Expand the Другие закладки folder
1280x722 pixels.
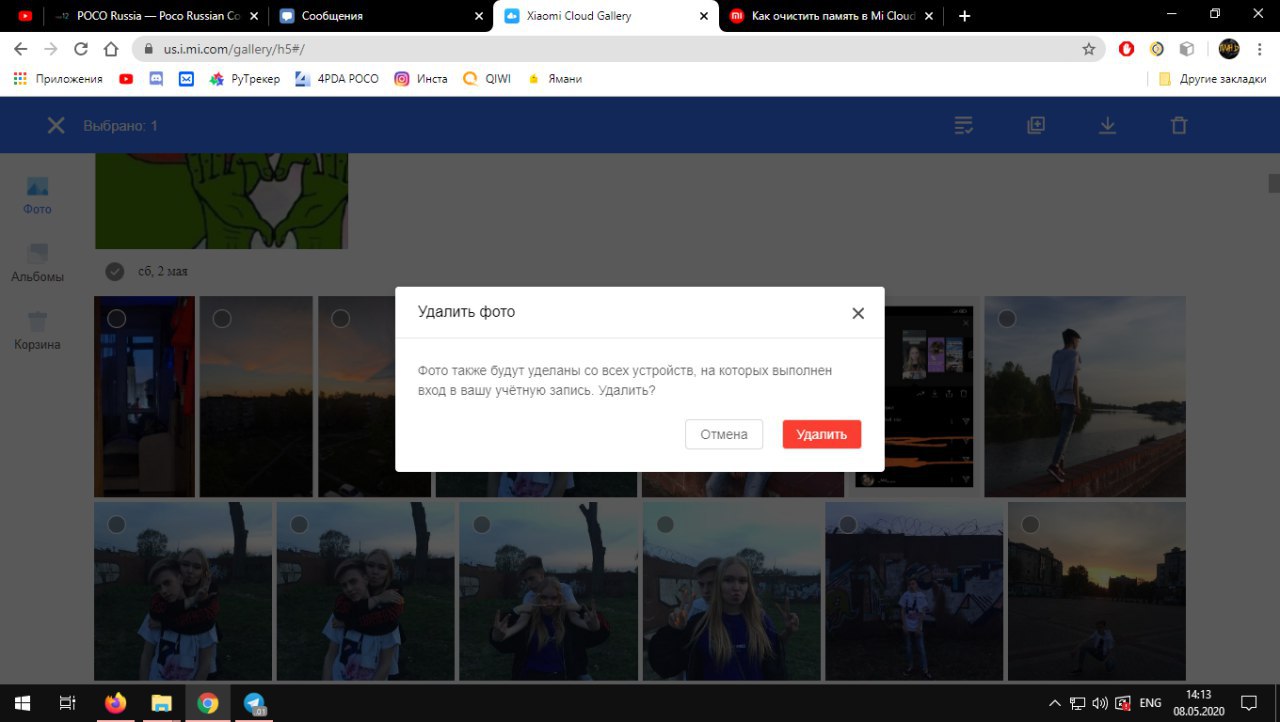1212,79
